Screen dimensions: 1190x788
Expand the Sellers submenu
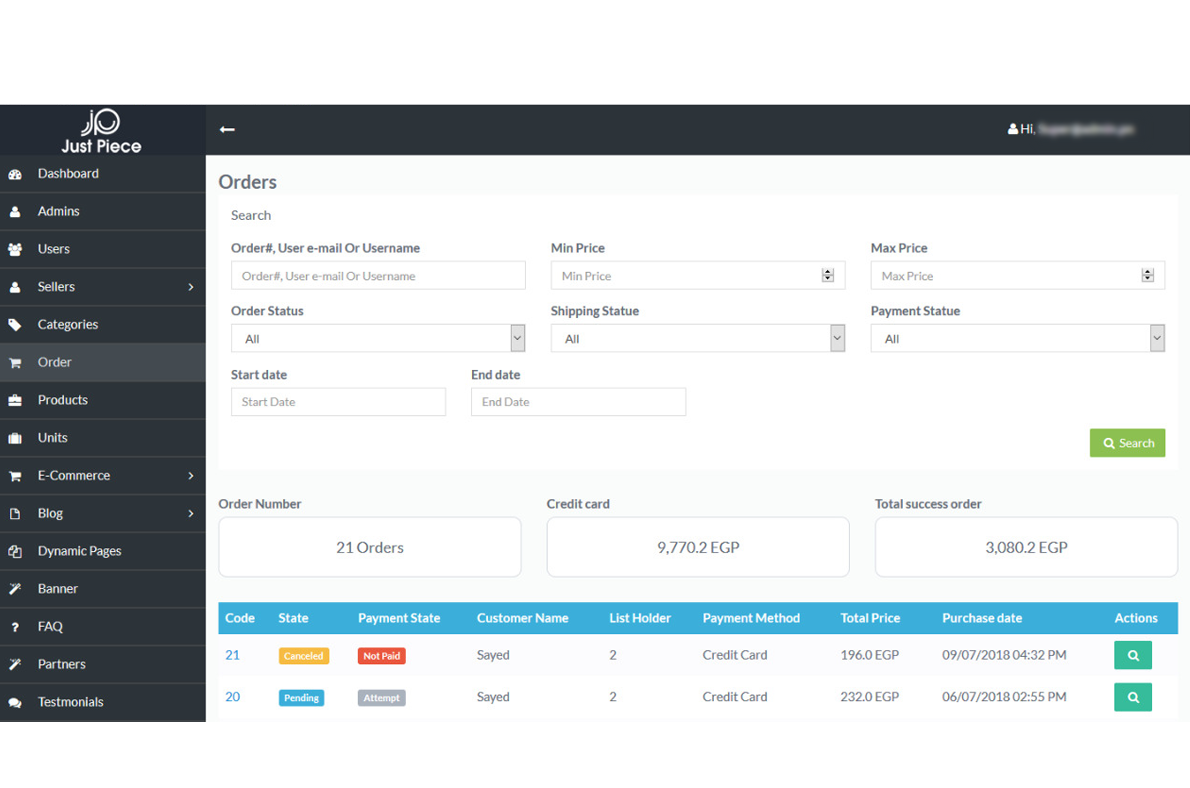190,287
